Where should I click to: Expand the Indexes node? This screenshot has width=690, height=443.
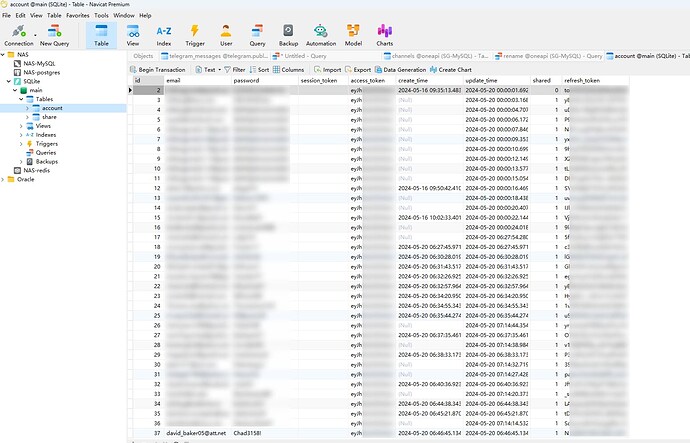(21, 135)
